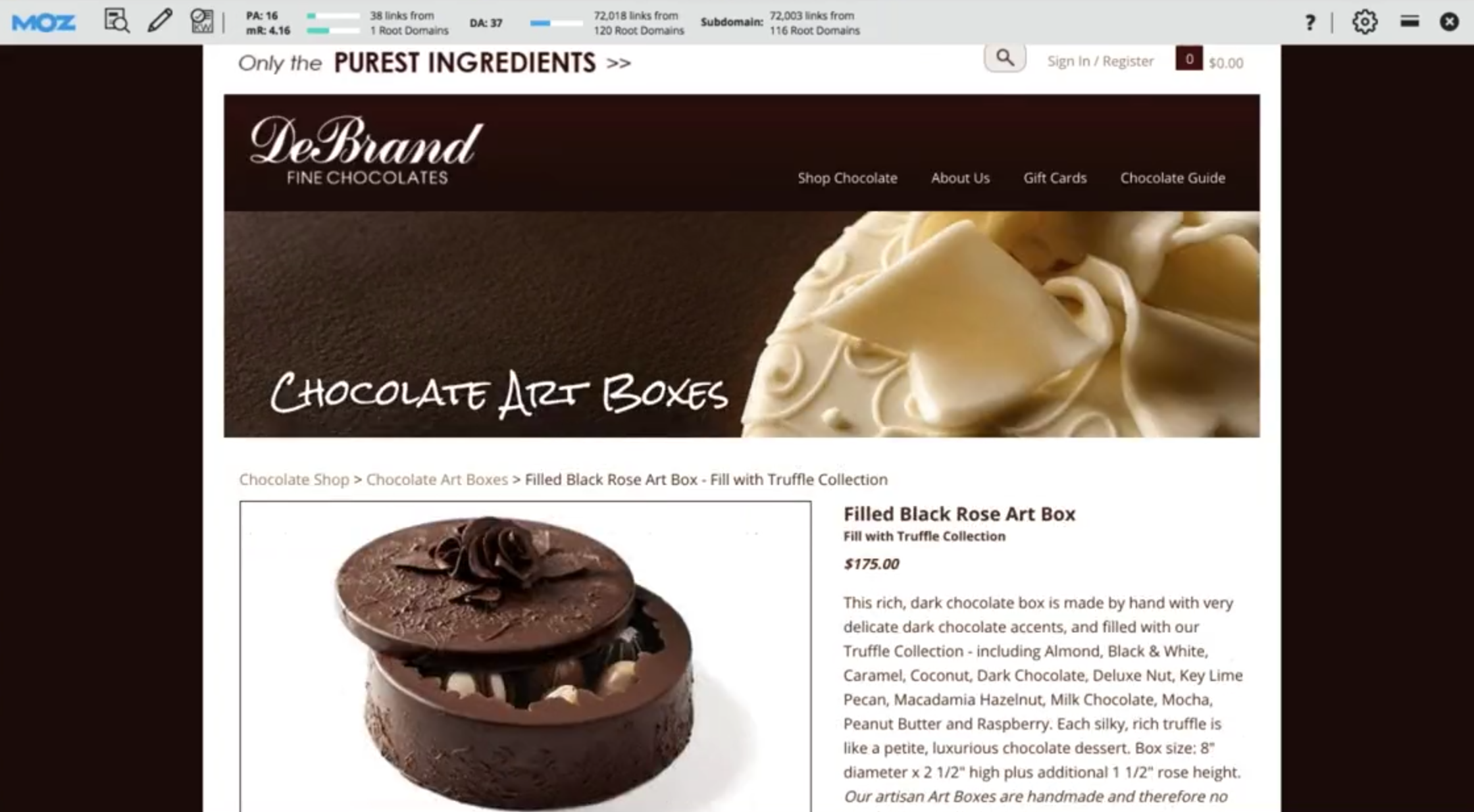This screenshot has height=812, width=1474.
Task: Open MozBar page analysis magnifier icon
Action: tap(116, 21)
